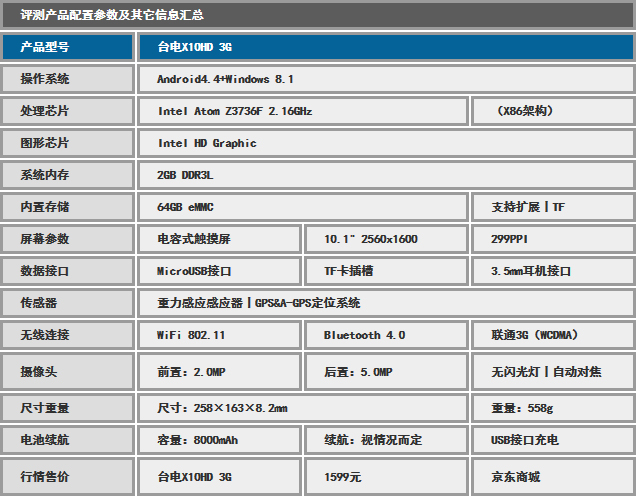This screenshot has height=496, width=636.
Task: Select the 尺寸重量 label
Action: pyautogui.click(x=68, y=408)
